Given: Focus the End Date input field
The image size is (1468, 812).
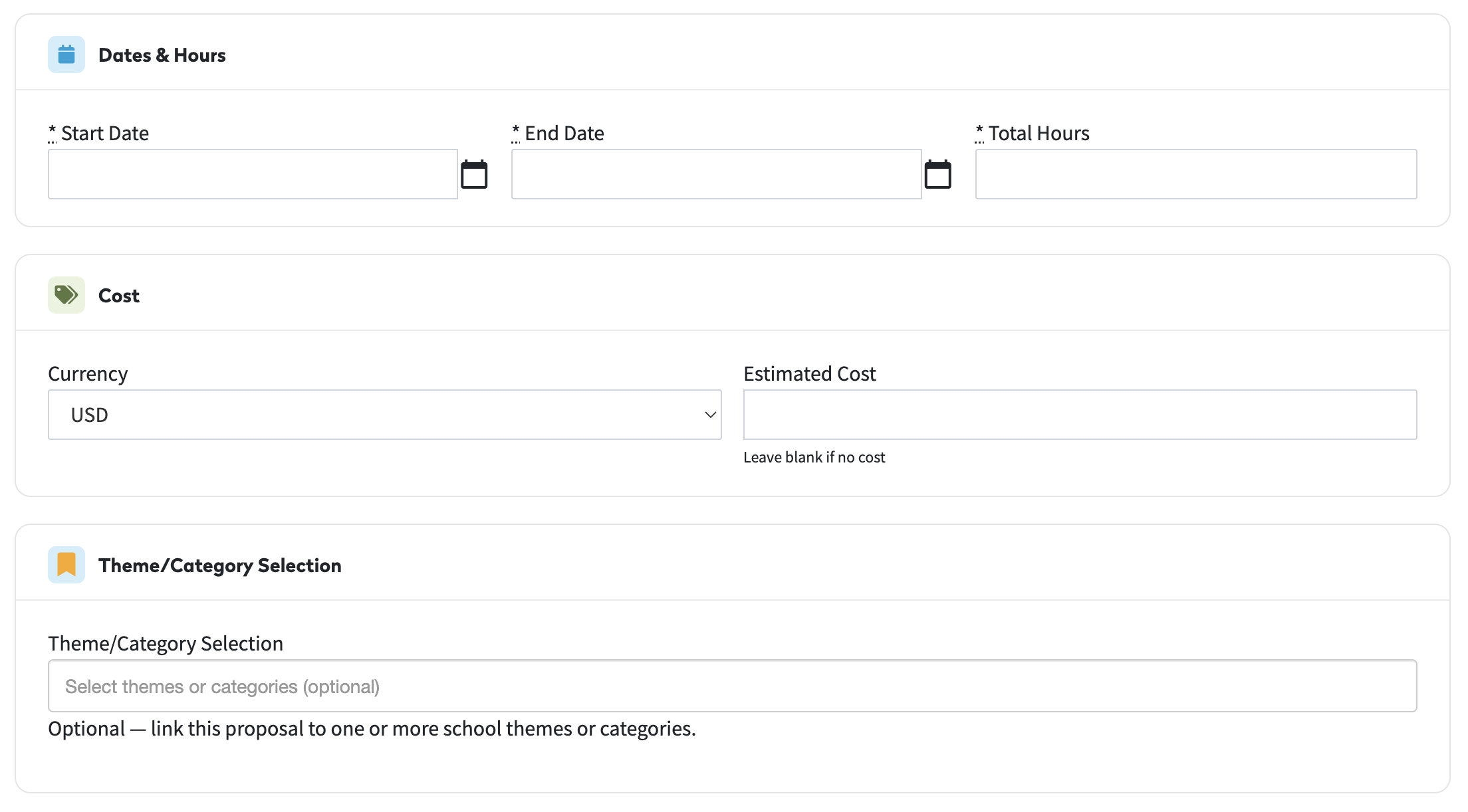Looking at the screenshot, I should (x=716, y=174).
